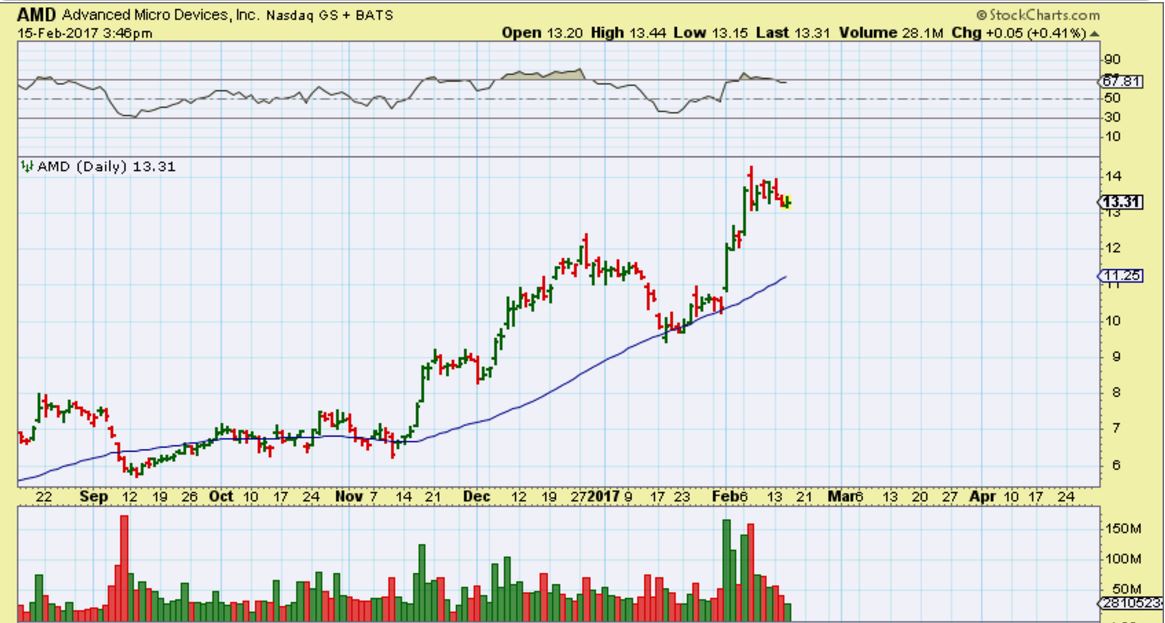
Task: Click the 11.25 moving average value tag
Action: (1121, 275)
